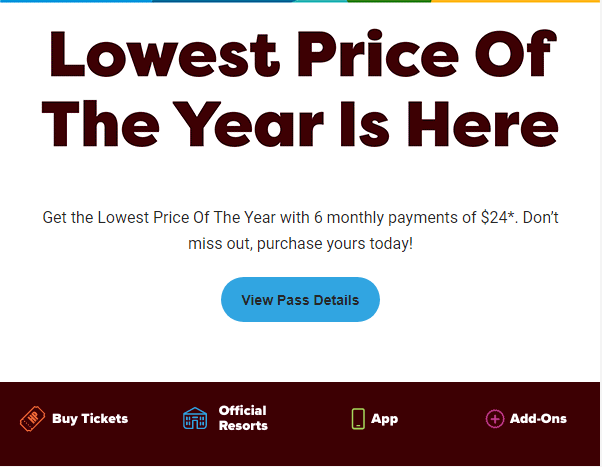Click the yellow top stripe segment

tap(515, 1)
